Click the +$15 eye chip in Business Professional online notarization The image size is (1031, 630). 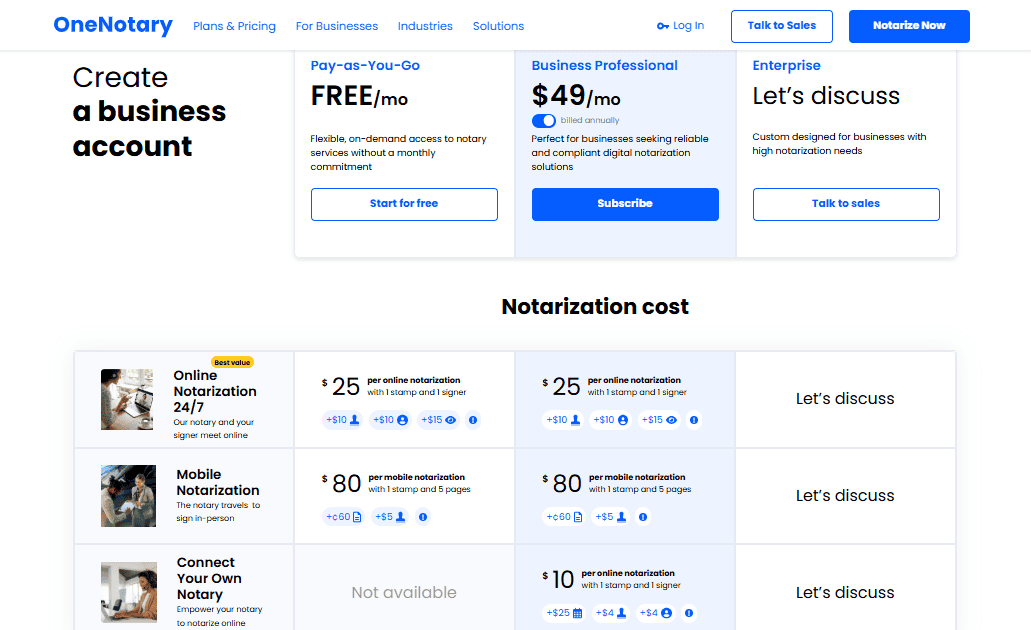[x=659, y=420]
